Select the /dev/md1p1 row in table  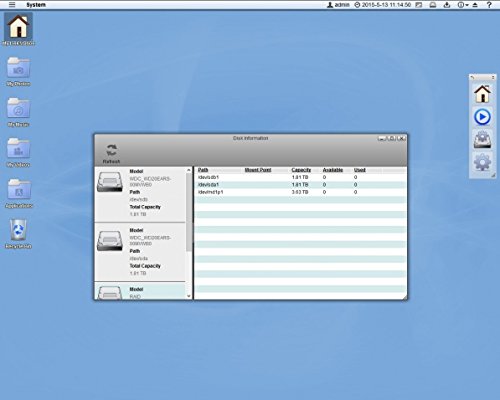[300, 192]
